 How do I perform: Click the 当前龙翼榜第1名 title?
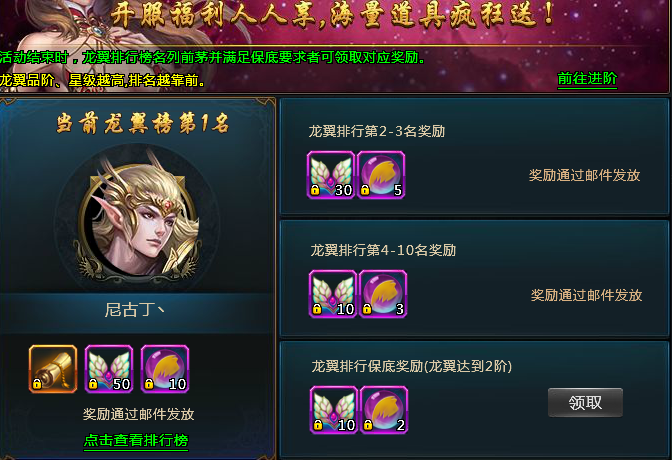pos(143,124)
